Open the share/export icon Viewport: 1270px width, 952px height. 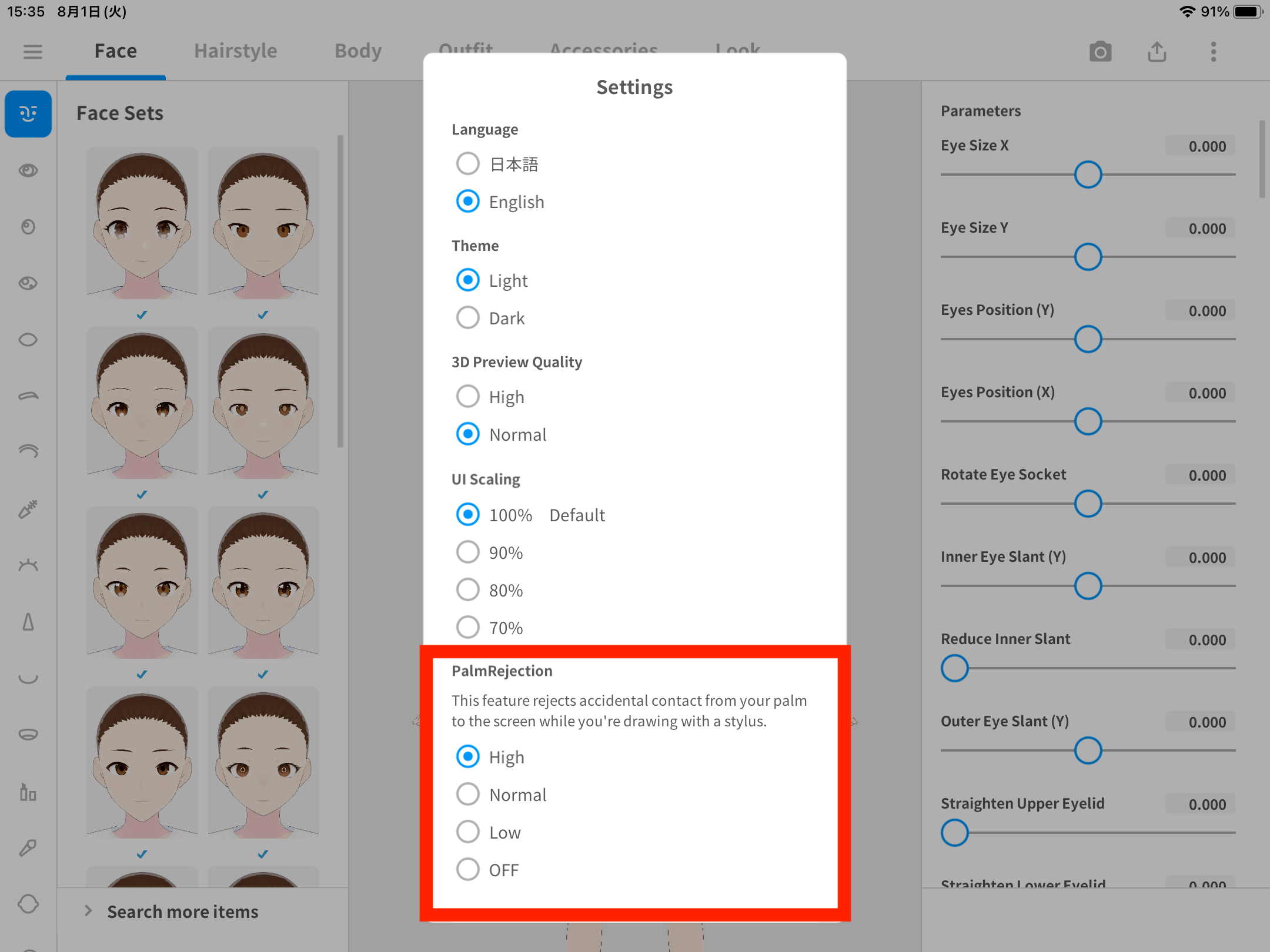click(1157, 52)
